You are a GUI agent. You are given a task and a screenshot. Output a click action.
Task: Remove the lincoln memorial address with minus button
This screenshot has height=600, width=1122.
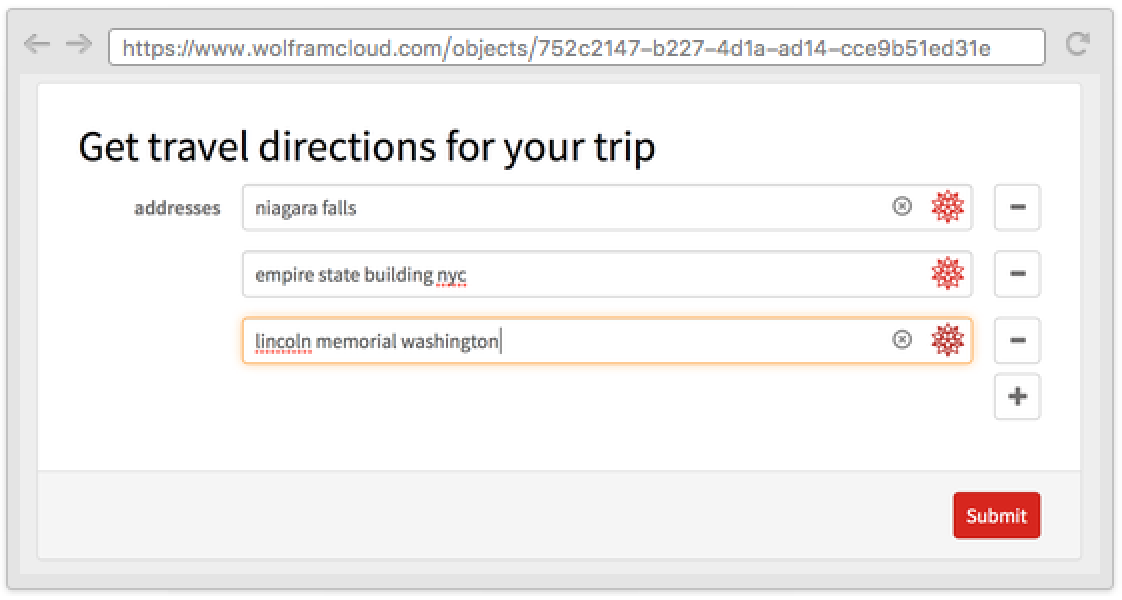1017,340
